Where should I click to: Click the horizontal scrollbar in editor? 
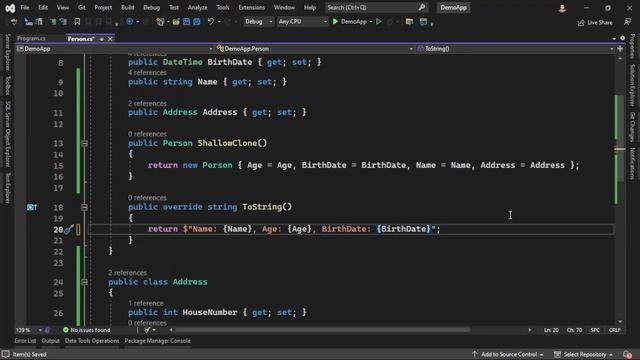pos(322,330)
